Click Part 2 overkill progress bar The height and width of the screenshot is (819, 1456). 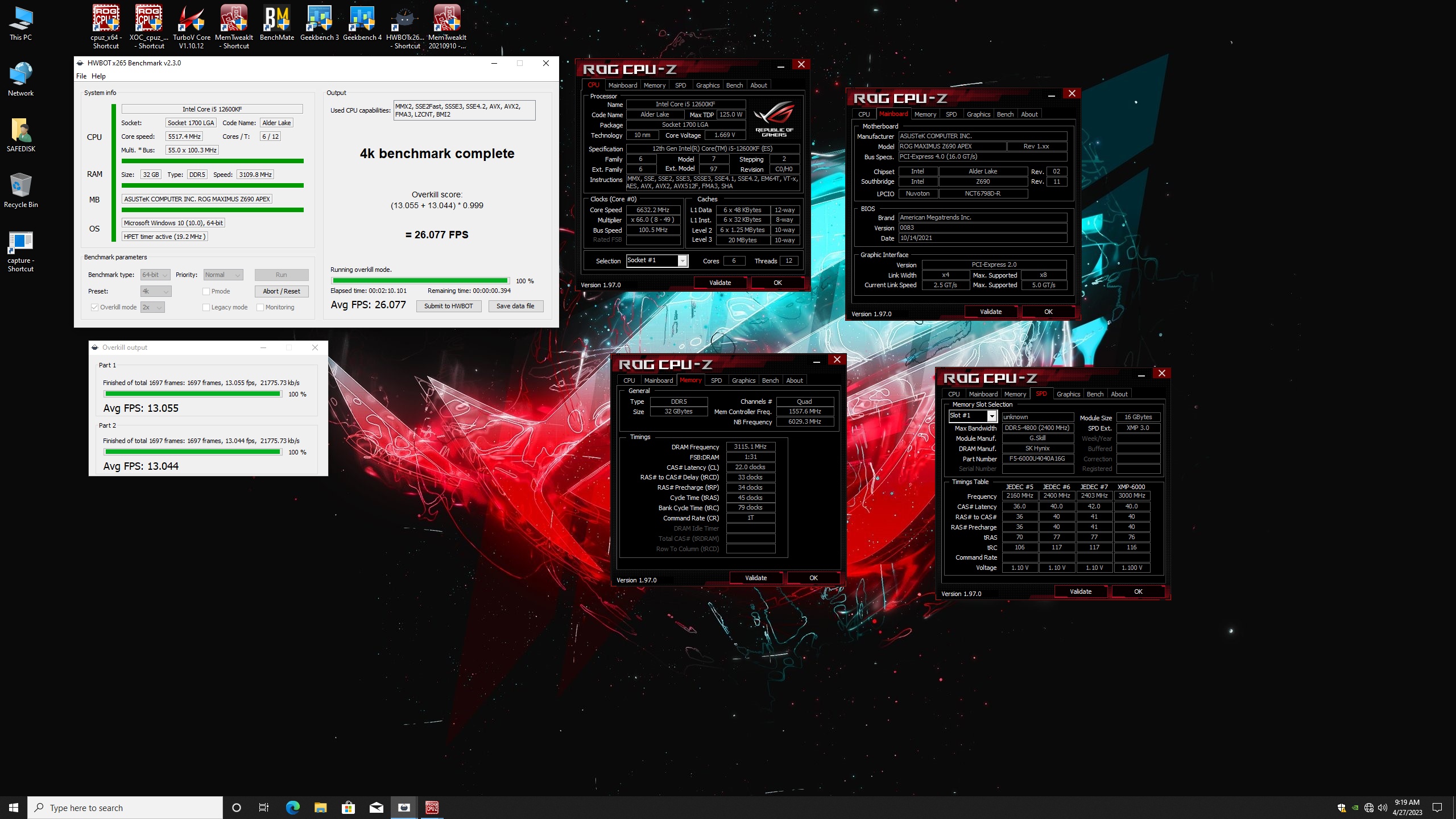pos(193,452)
